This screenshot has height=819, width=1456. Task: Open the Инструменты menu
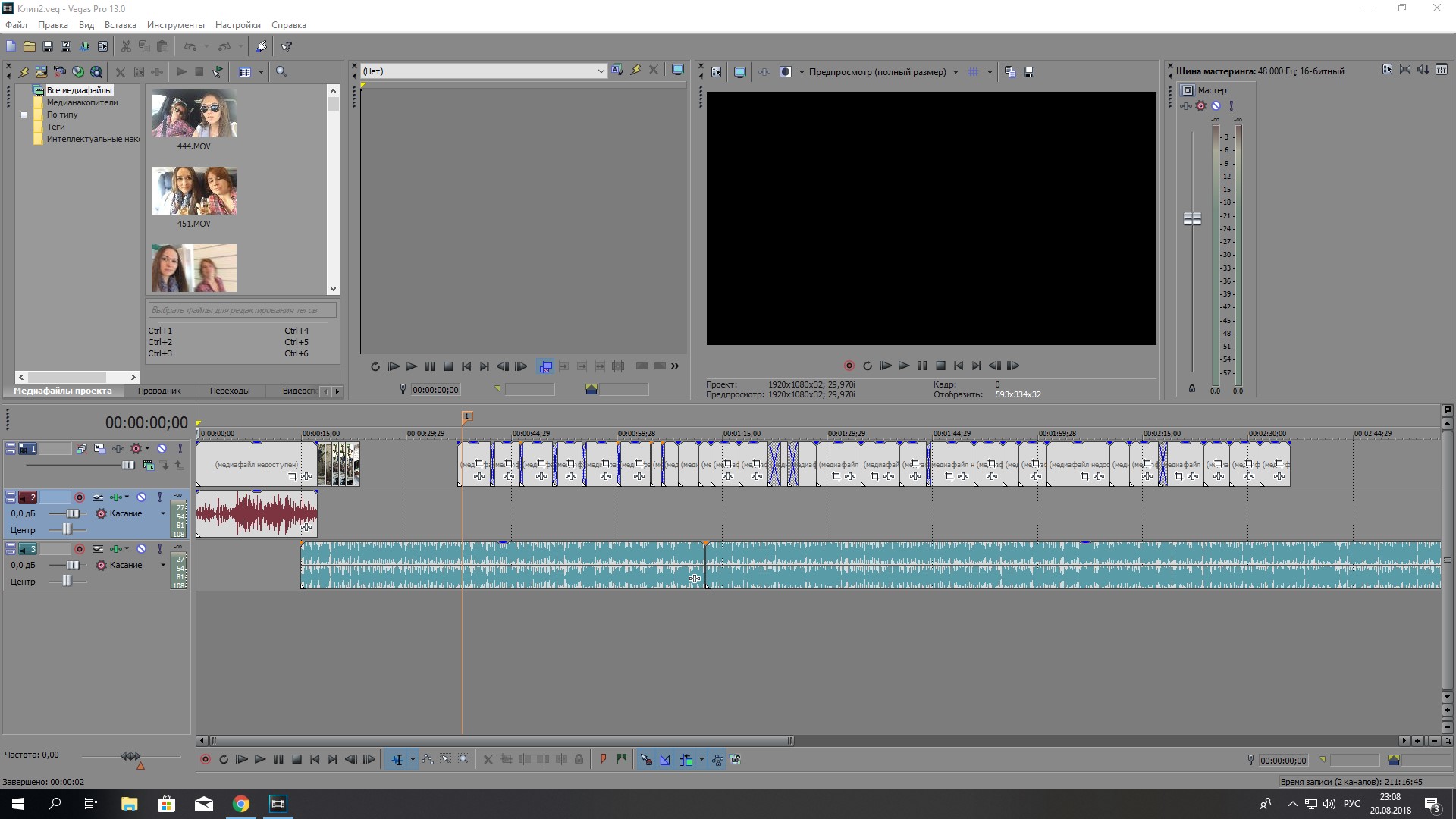point(175,25)
